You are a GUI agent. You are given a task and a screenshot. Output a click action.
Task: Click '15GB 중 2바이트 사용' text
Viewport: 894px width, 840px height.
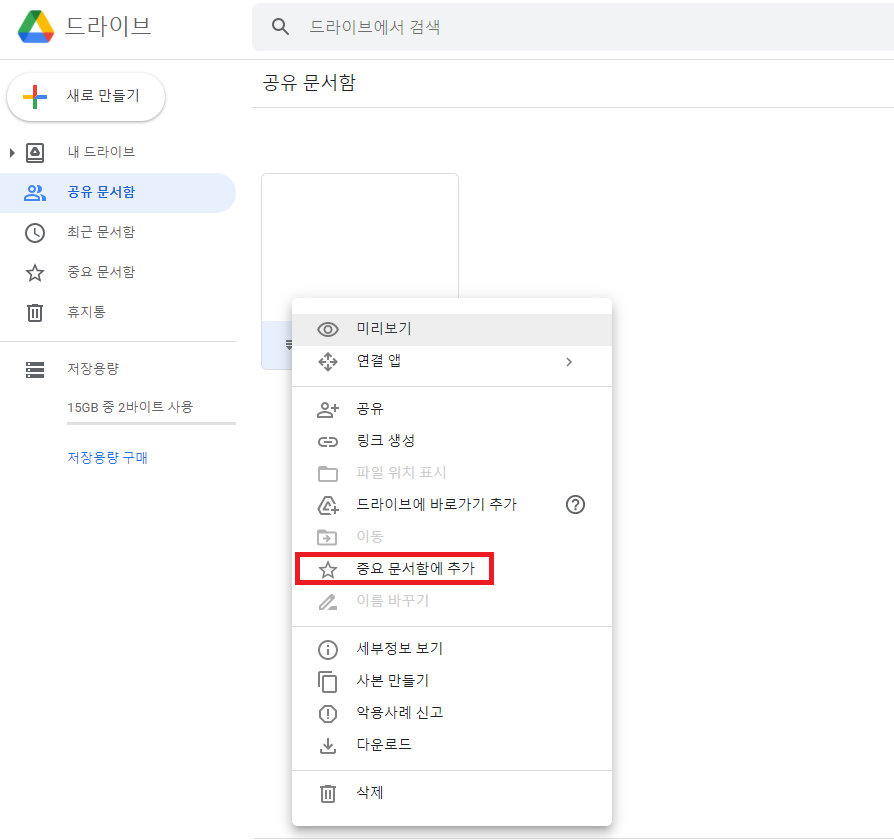point(130,407)
